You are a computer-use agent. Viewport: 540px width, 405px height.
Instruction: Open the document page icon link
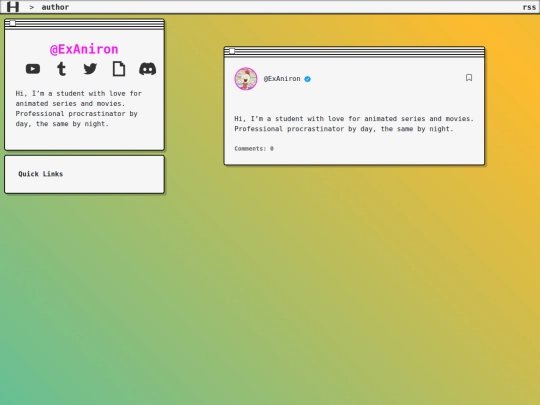point(119,69)
